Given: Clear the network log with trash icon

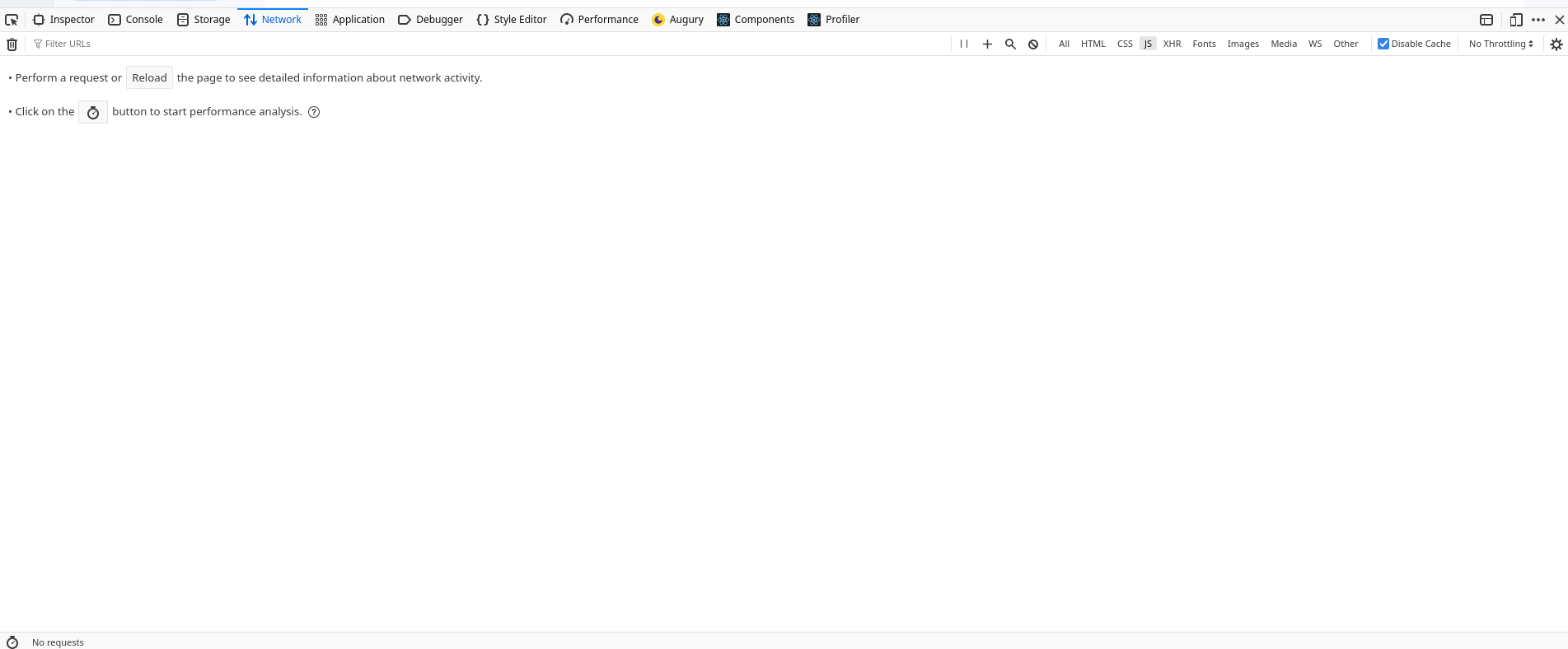Looking at the screenshot, I should click(x=12, y=44).
